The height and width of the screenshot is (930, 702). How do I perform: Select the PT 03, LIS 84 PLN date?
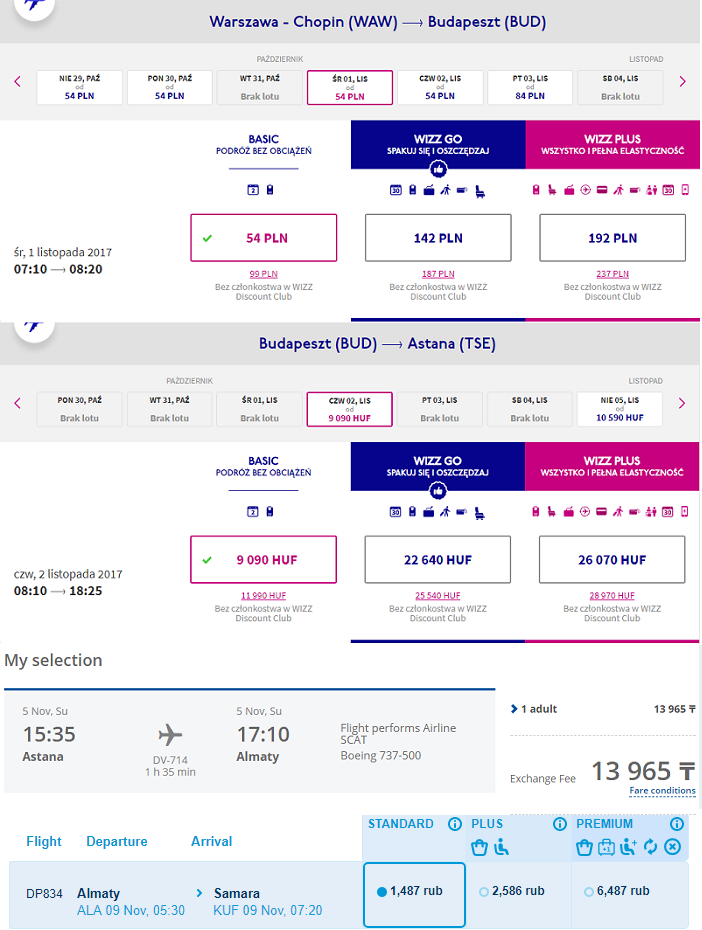pos(530,87)
